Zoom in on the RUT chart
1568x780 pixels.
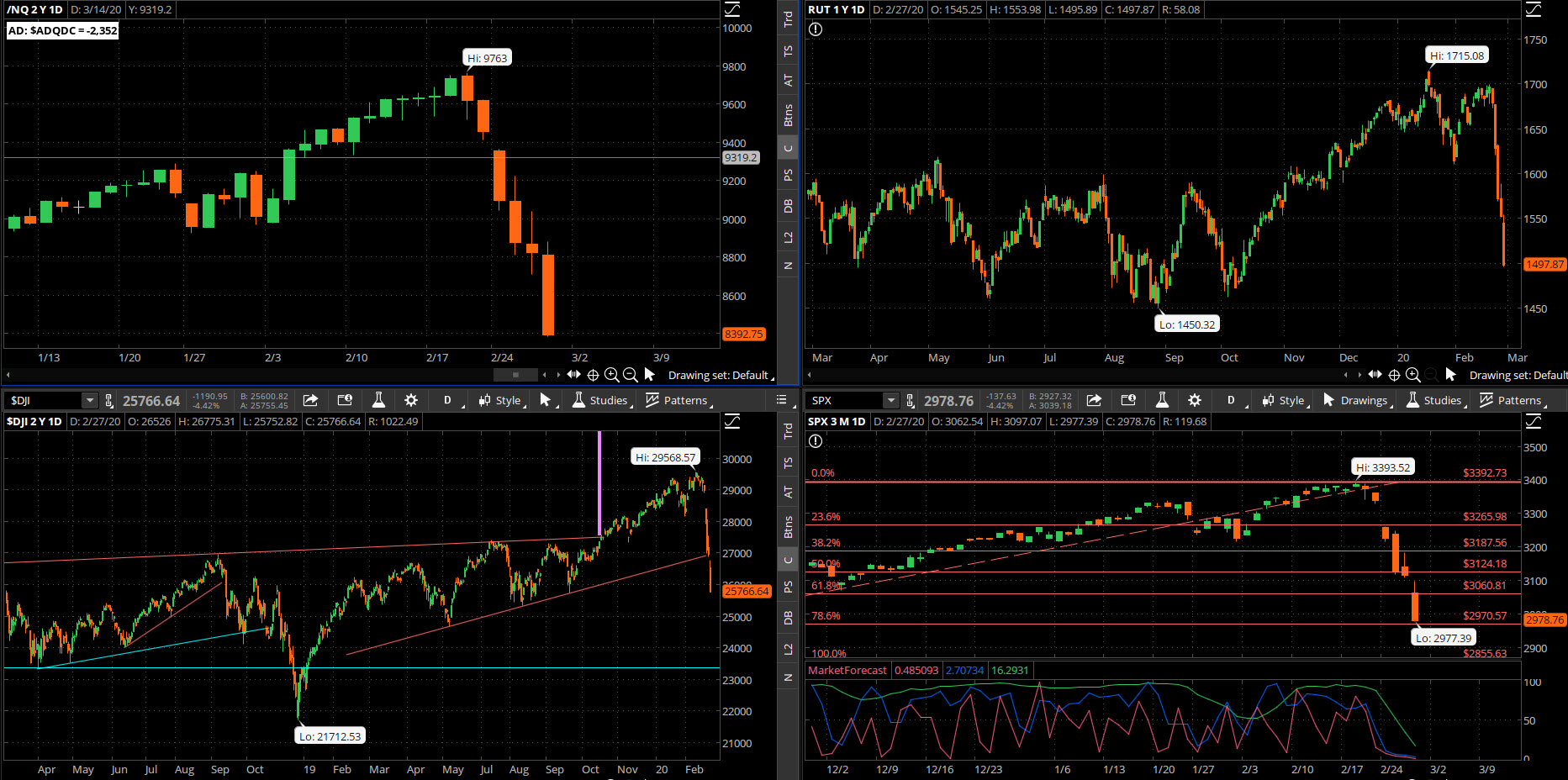[x=1413, y=375]
